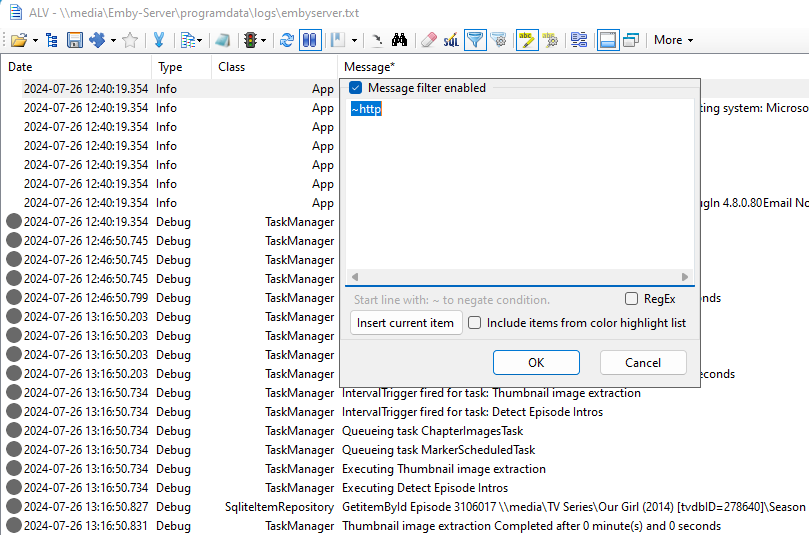This screenshot has height=535, width=809.
Task: Click Insert current item button
Action: coord(405,323)
